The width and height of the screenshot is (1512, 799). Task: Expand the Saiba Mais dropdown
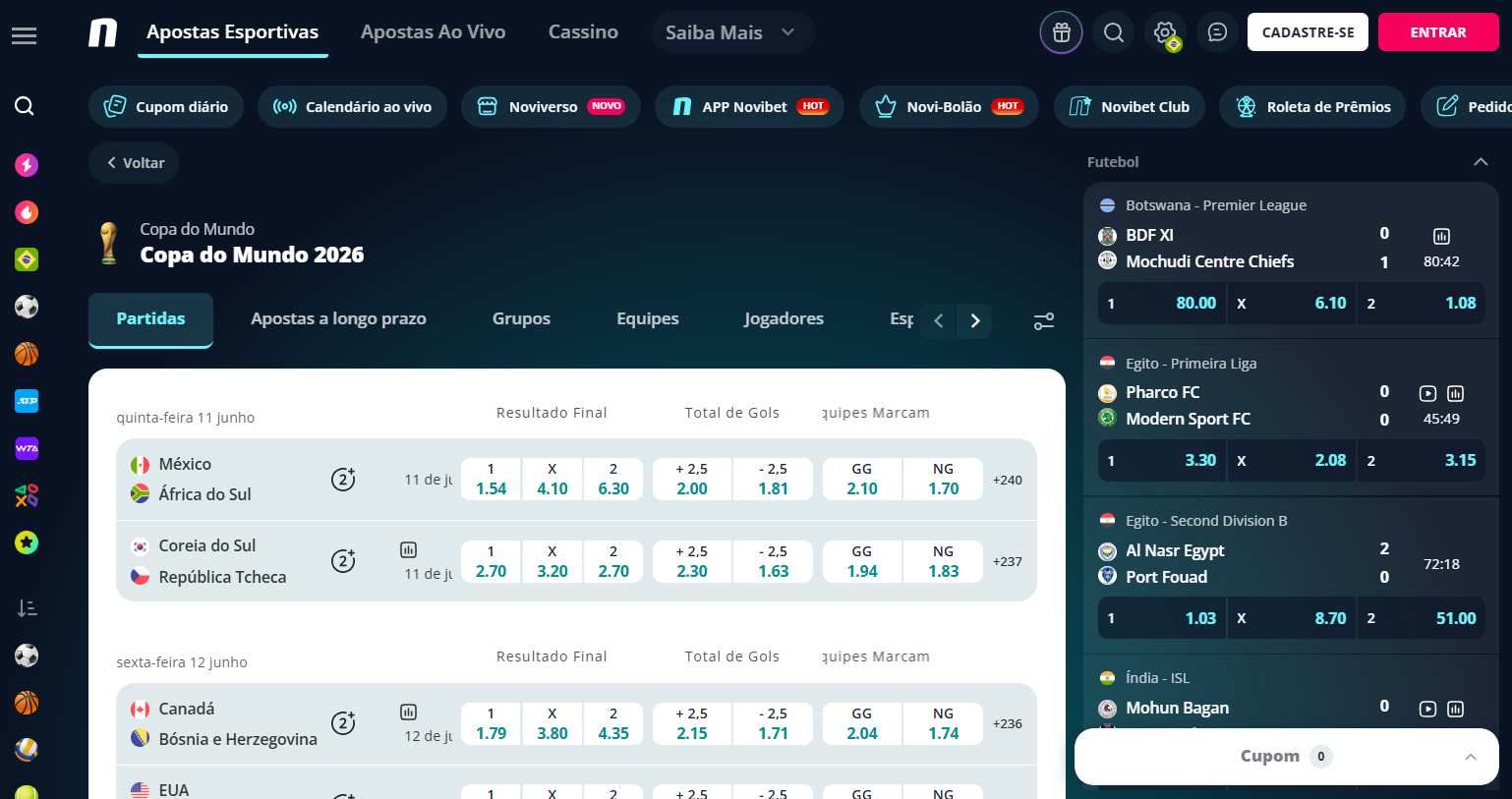(x=731, y=32)
